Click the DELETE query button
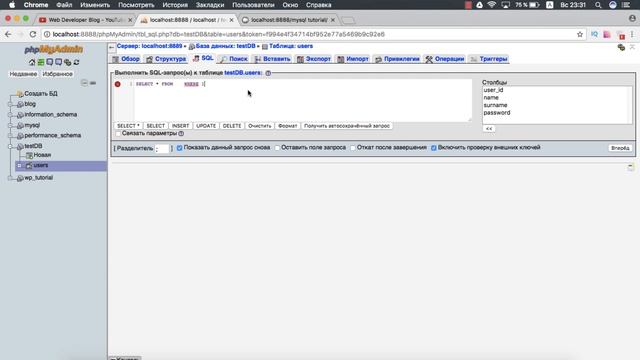 coord(232,126)
